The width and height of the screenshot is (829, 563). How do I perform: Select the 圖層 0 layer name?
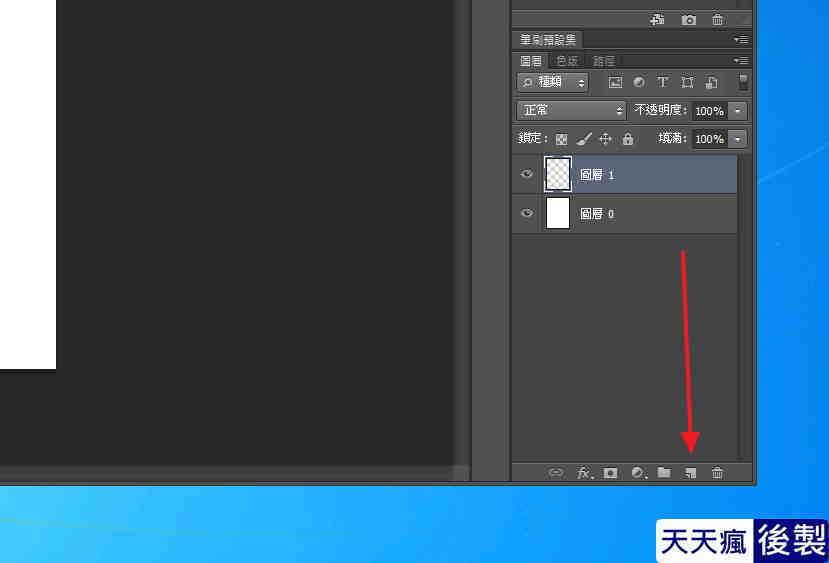tap(597, 214)
